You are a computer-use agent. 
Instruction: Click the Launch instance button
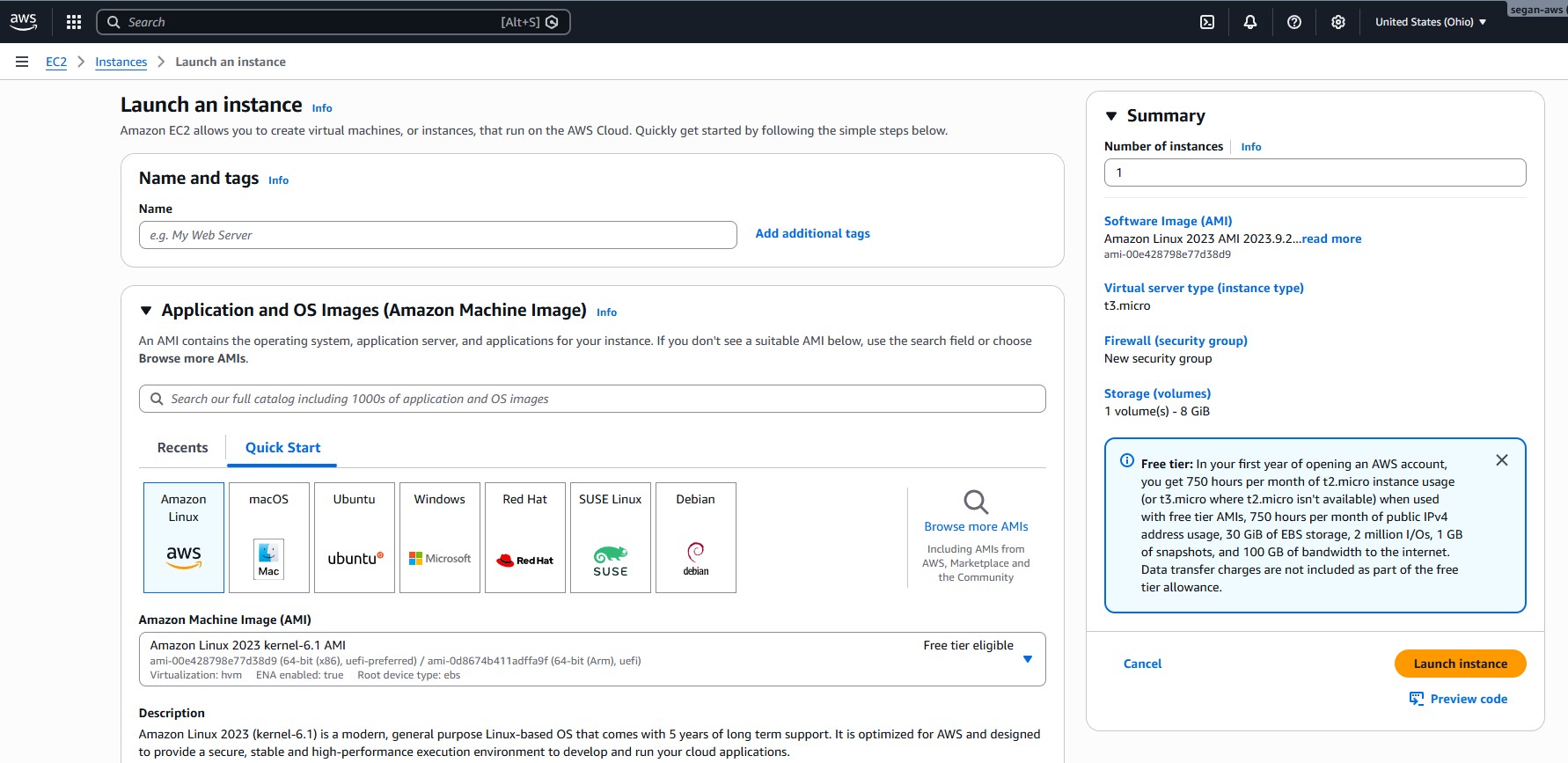1460,664
